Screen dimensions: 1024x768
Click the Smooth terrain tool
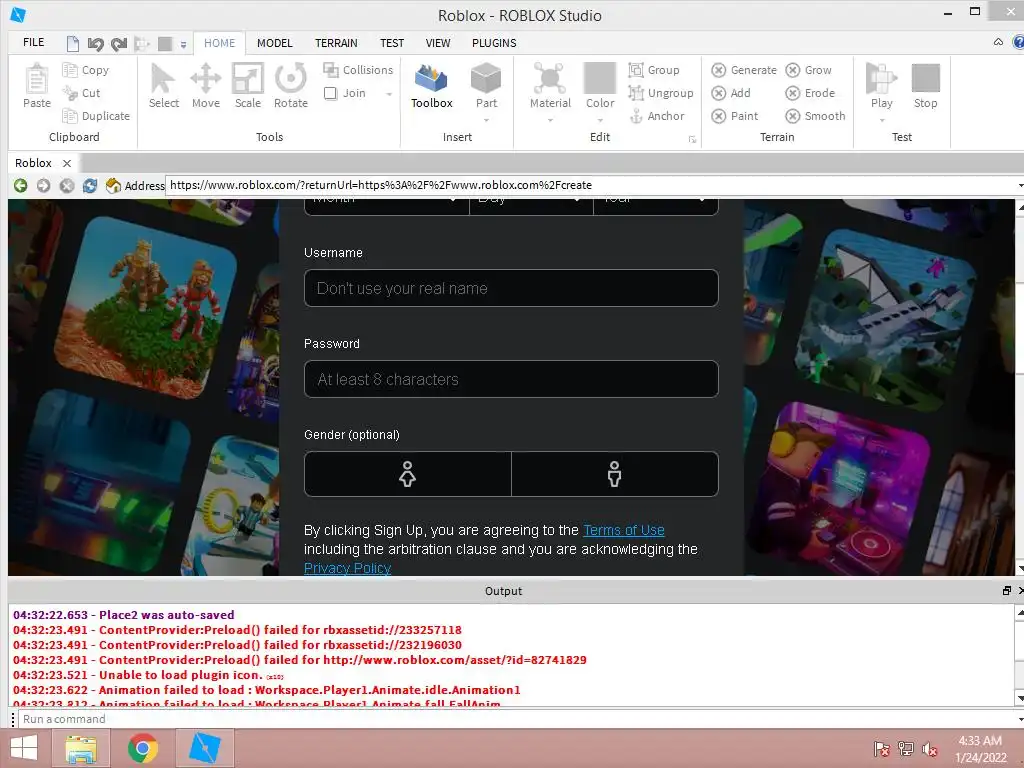point(816,116)
